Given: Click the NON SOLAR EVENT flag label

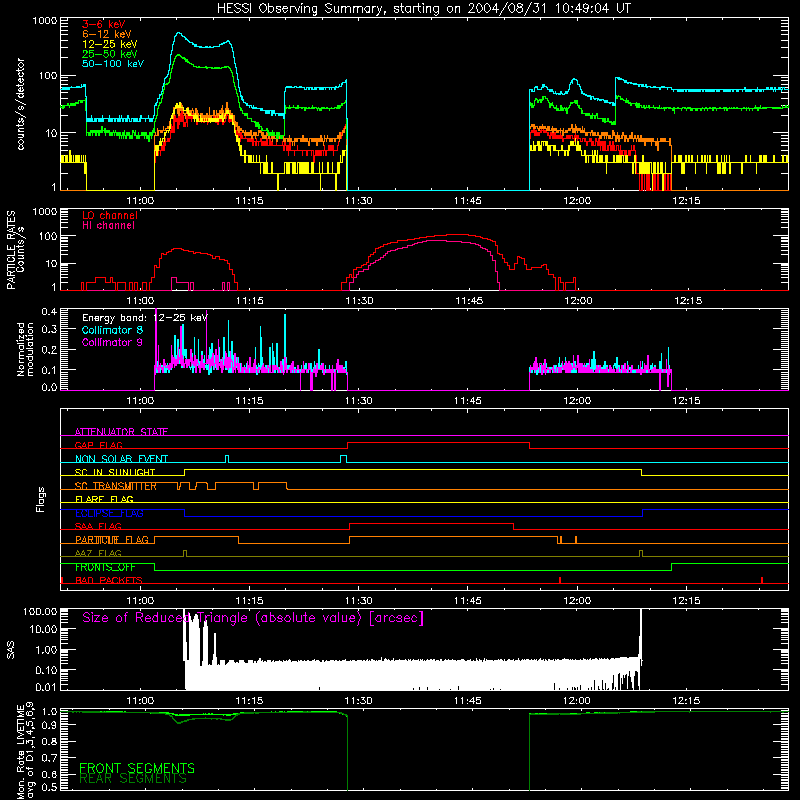Looking at the screenshot, I should click(121, 459).
